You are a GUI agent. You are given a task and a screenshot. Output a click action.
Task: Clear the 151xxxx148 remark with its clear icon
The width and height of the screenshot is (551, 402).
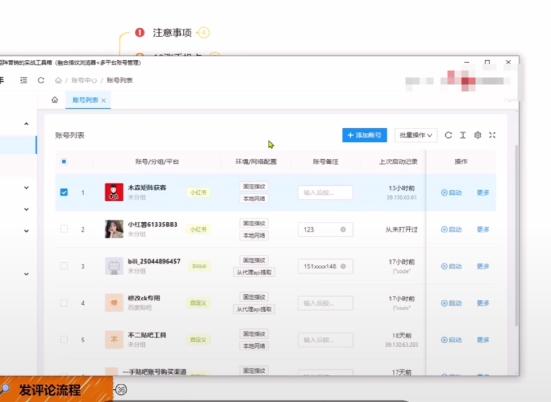point(343,266)
